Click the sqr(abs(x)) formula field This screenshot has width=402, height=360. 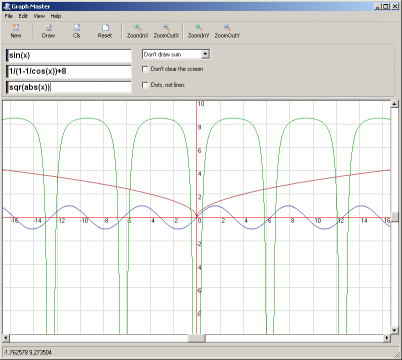pos(69,87)
